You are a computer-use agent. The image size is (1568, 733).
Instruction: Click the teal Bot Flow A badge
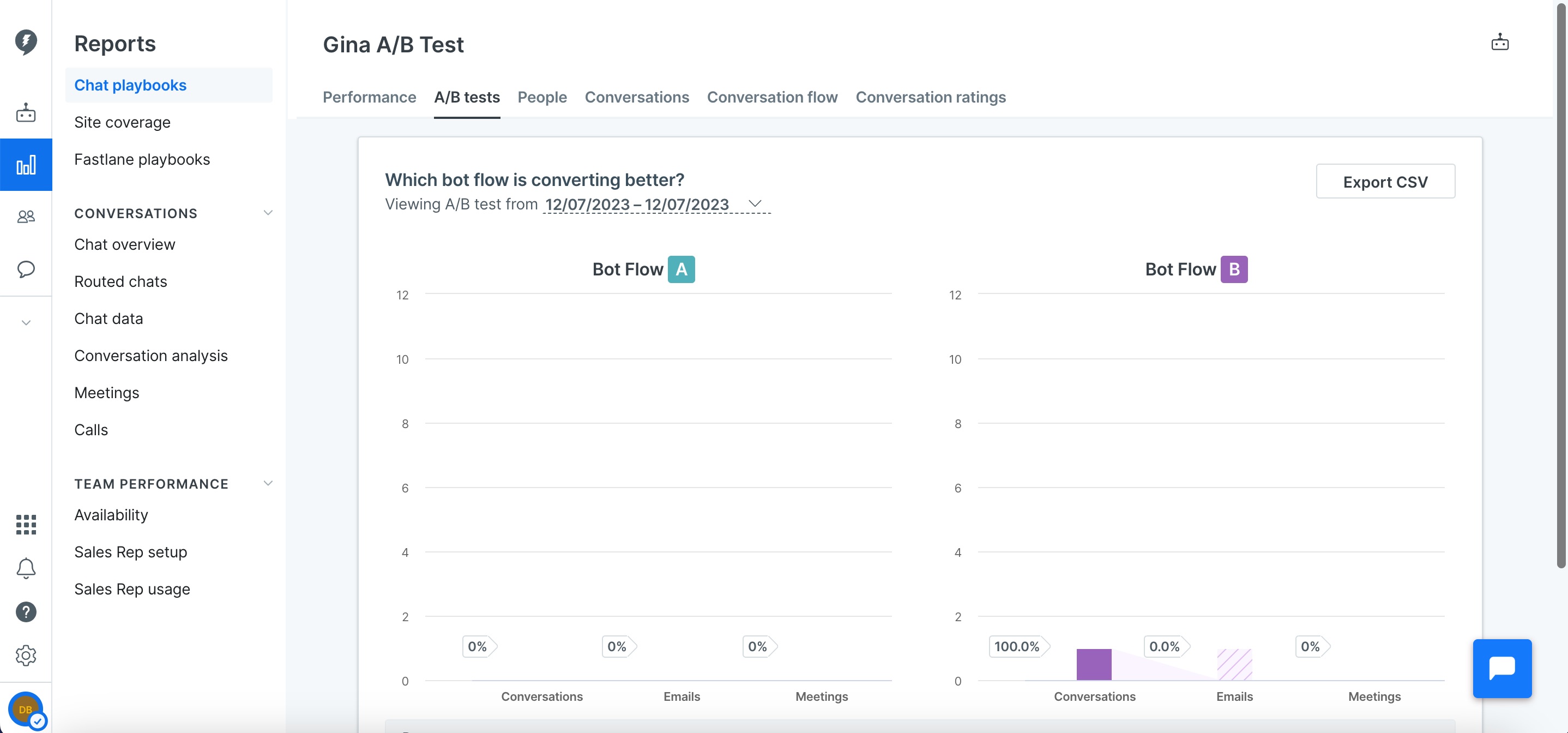(681, 269)
